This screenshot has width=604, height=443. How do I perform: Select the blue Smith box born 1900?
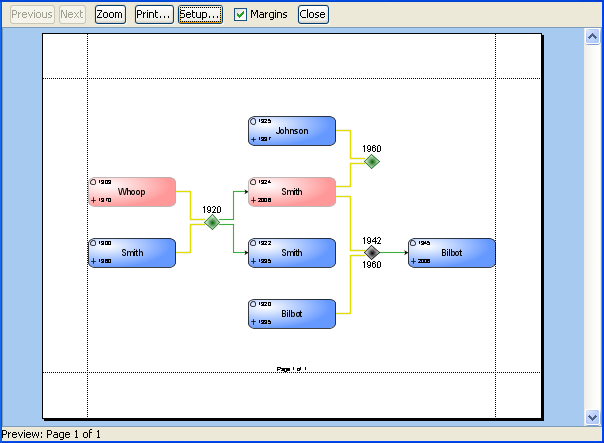(x=132, y=253)
